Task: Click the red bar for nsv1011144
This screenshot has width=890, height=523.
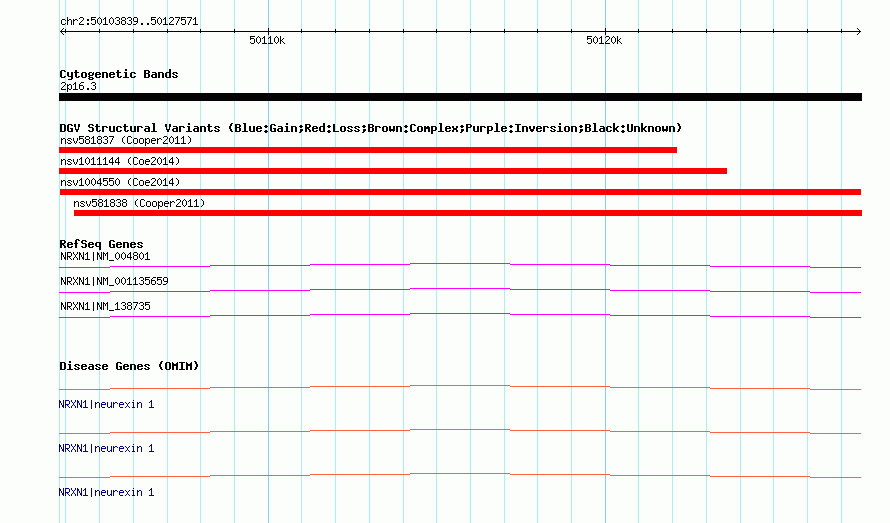Action: [x=393, y=171]
